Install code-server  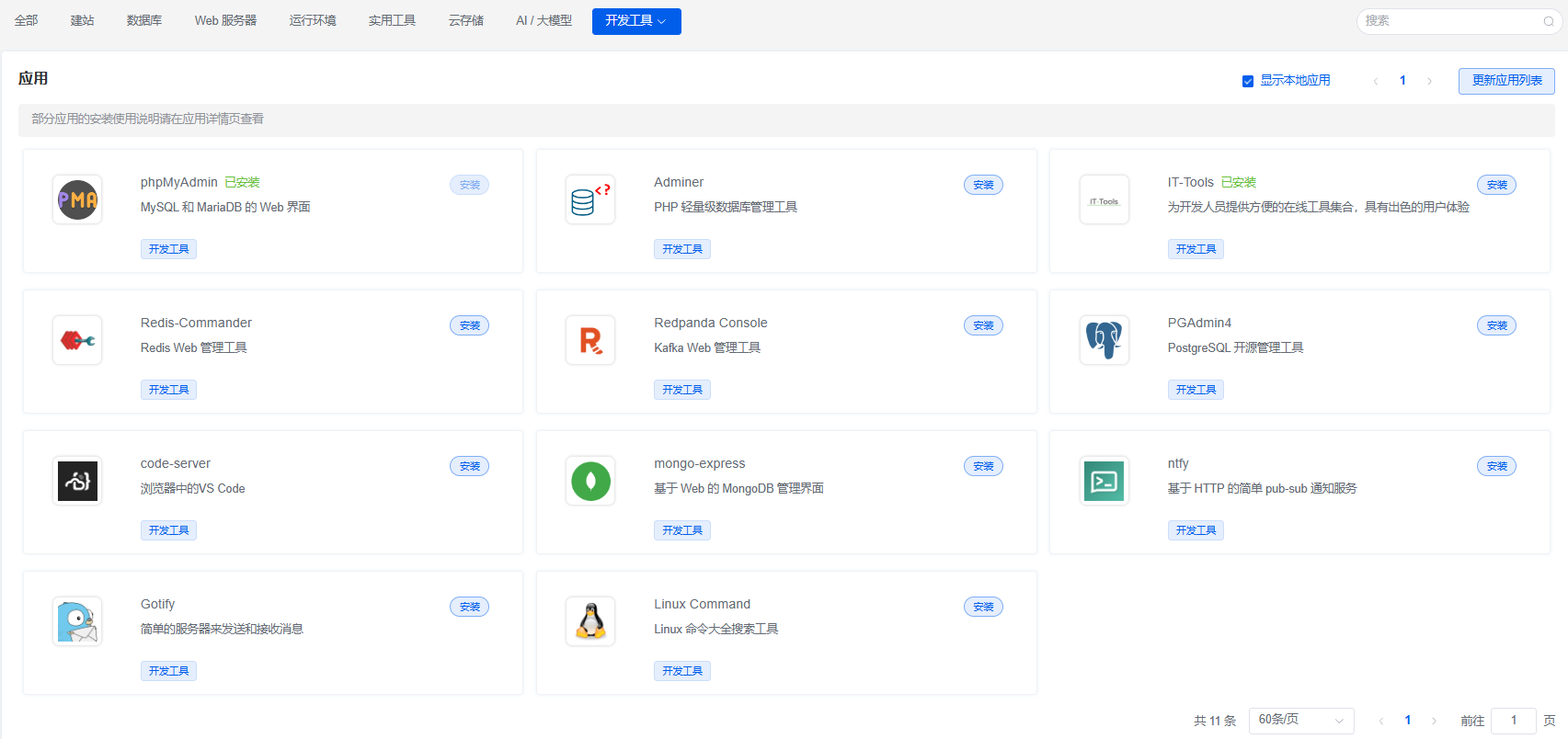(x=469, y=466)
